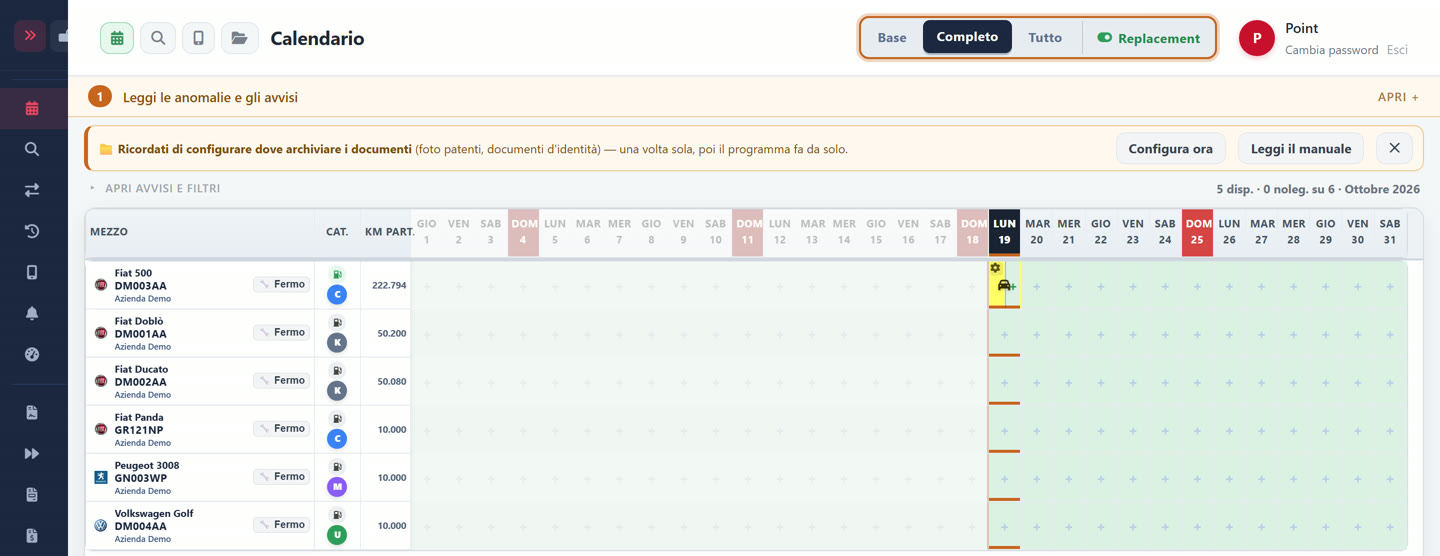Screen dimensions: 1440x556
Task: Click the orange anomalies counter badge showing 1
Action: (99, 97)
